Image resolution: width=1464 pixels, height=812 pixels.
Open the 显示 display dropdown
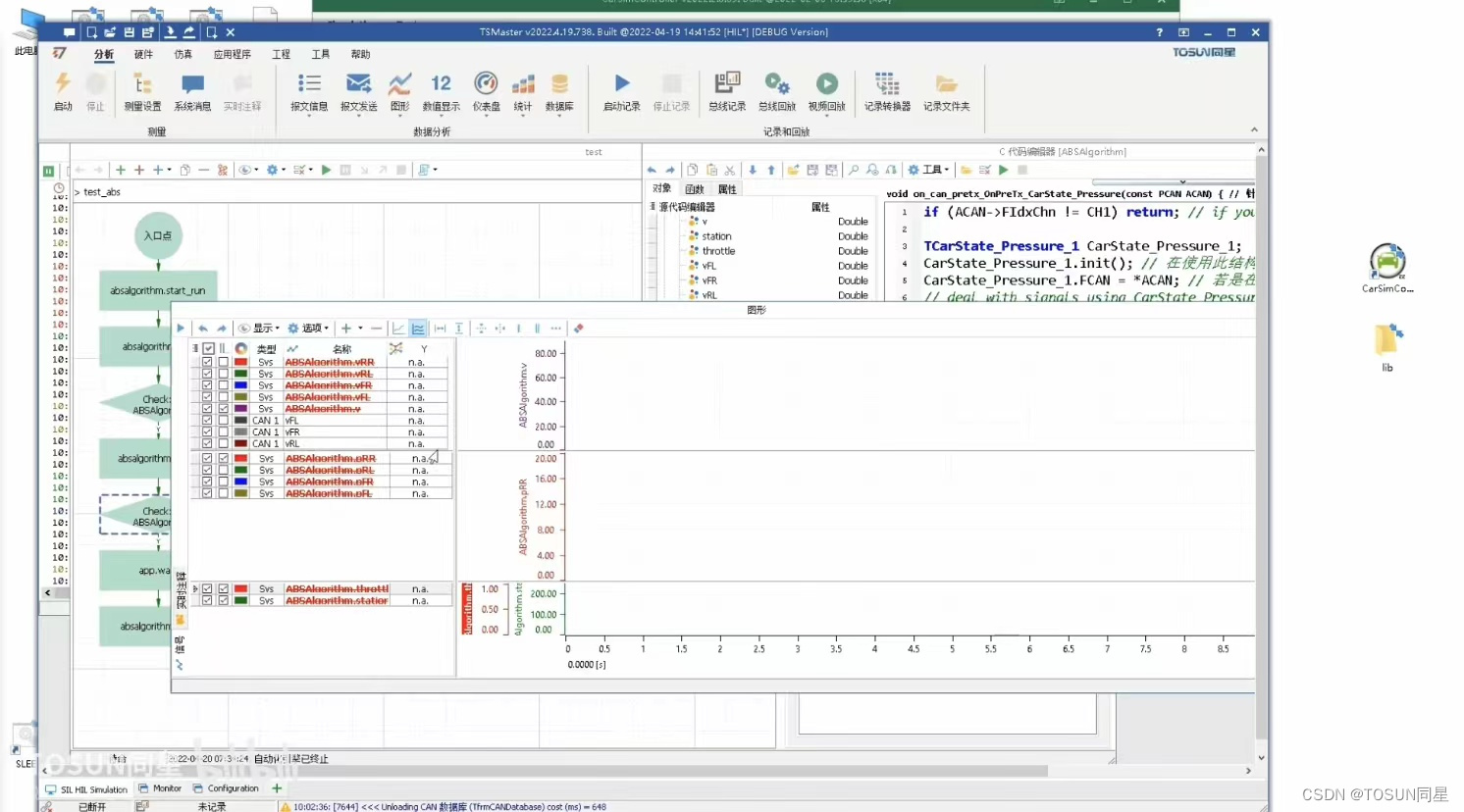pos(259,329)
